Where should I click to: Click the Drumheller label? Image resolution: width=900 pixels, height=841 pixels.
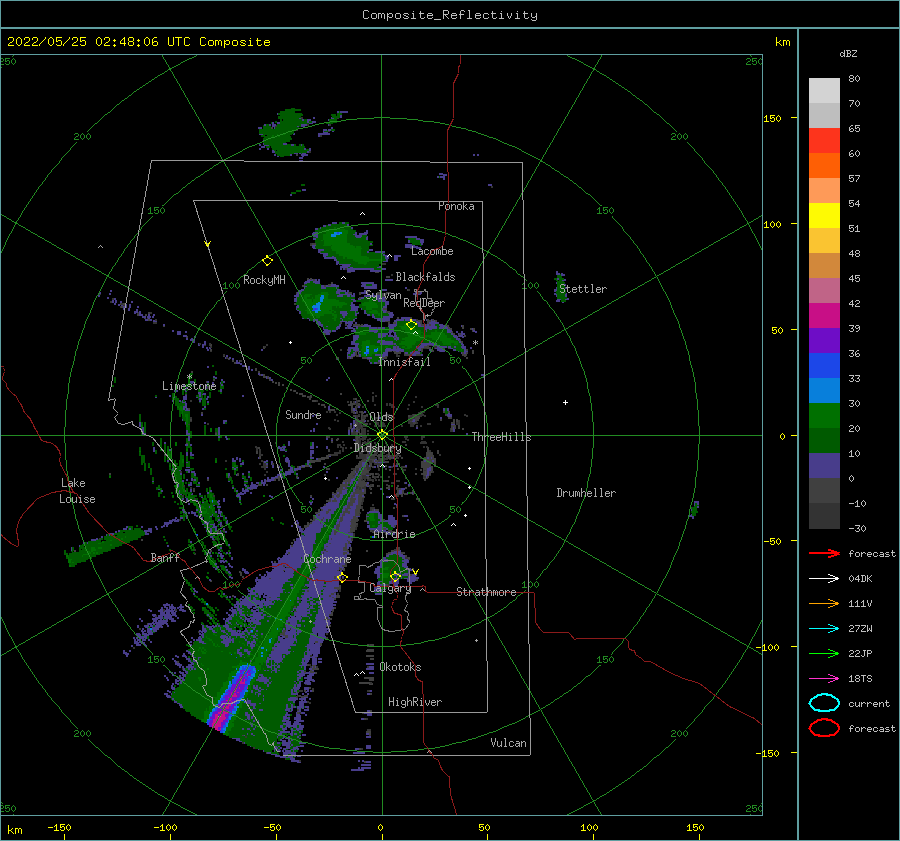586,493
